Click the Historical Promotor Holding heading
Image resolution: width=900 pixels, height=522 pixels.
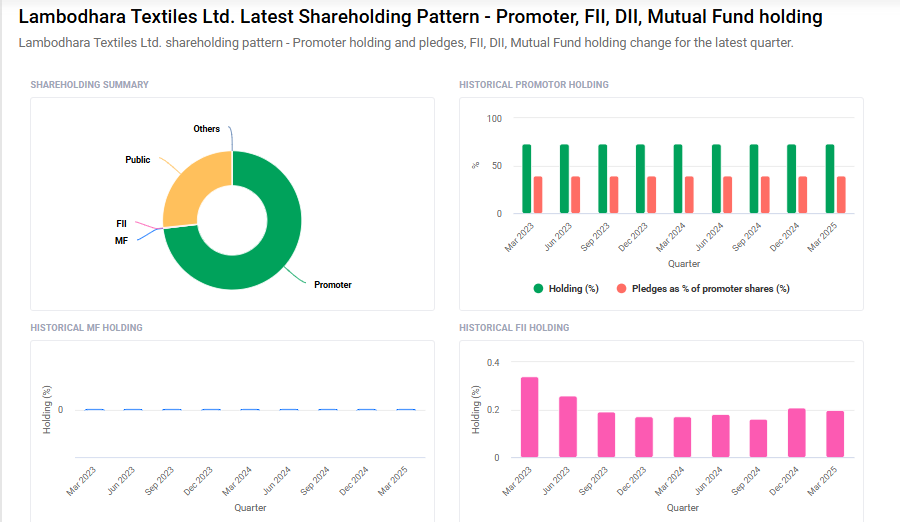[534, 84]
